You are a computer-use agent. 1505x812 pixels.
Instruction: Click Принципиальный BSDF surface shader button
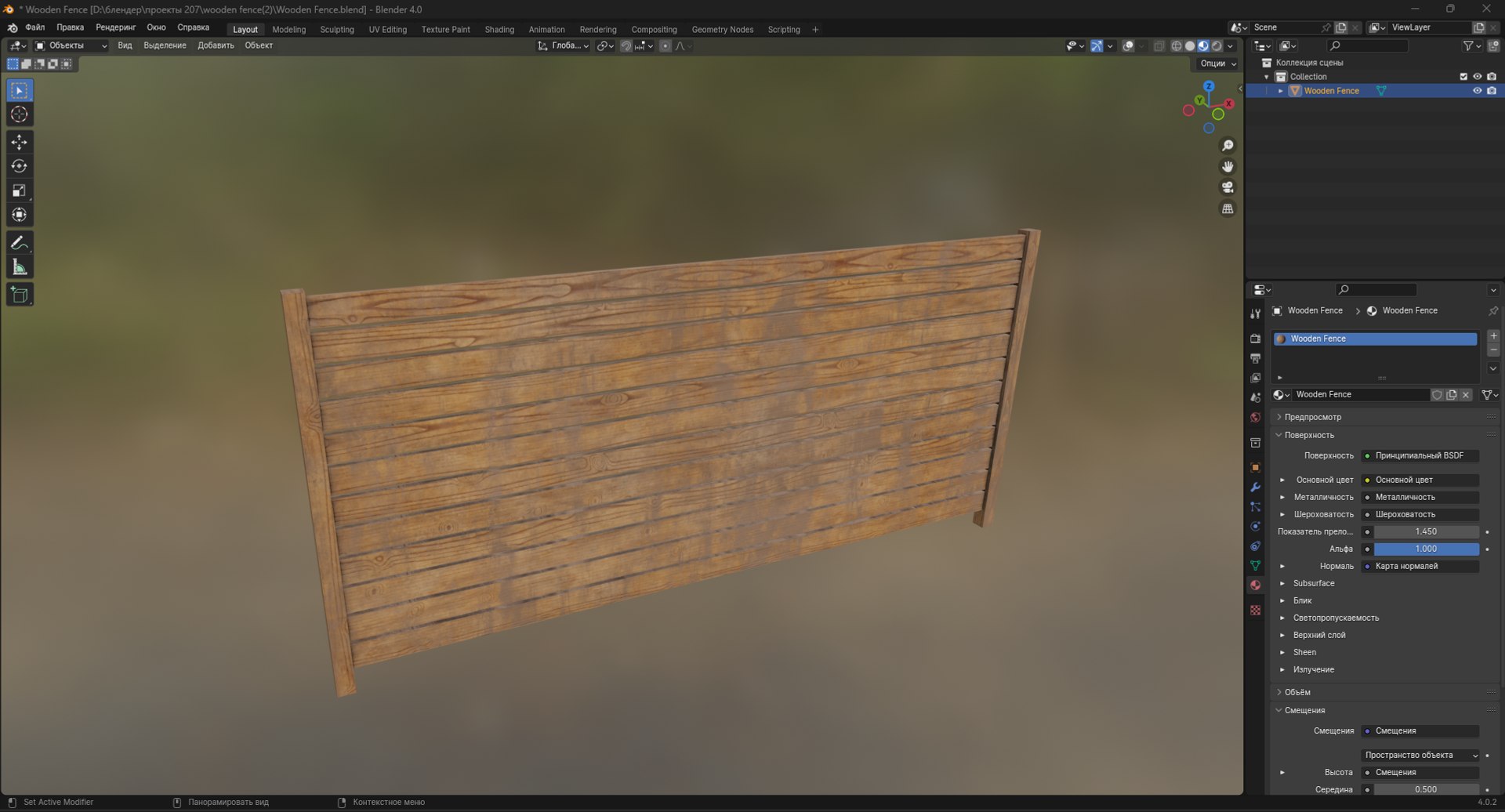[x=1420, y=455]
